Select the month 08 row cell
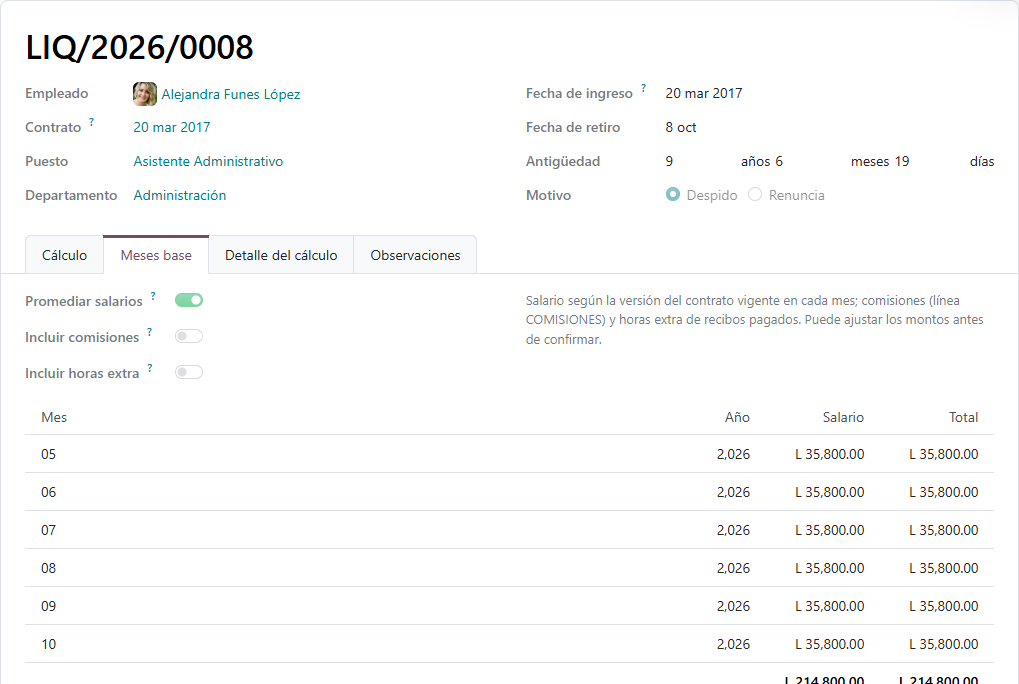The width and height of the screenshot is (1019, 684). point(49,568)
